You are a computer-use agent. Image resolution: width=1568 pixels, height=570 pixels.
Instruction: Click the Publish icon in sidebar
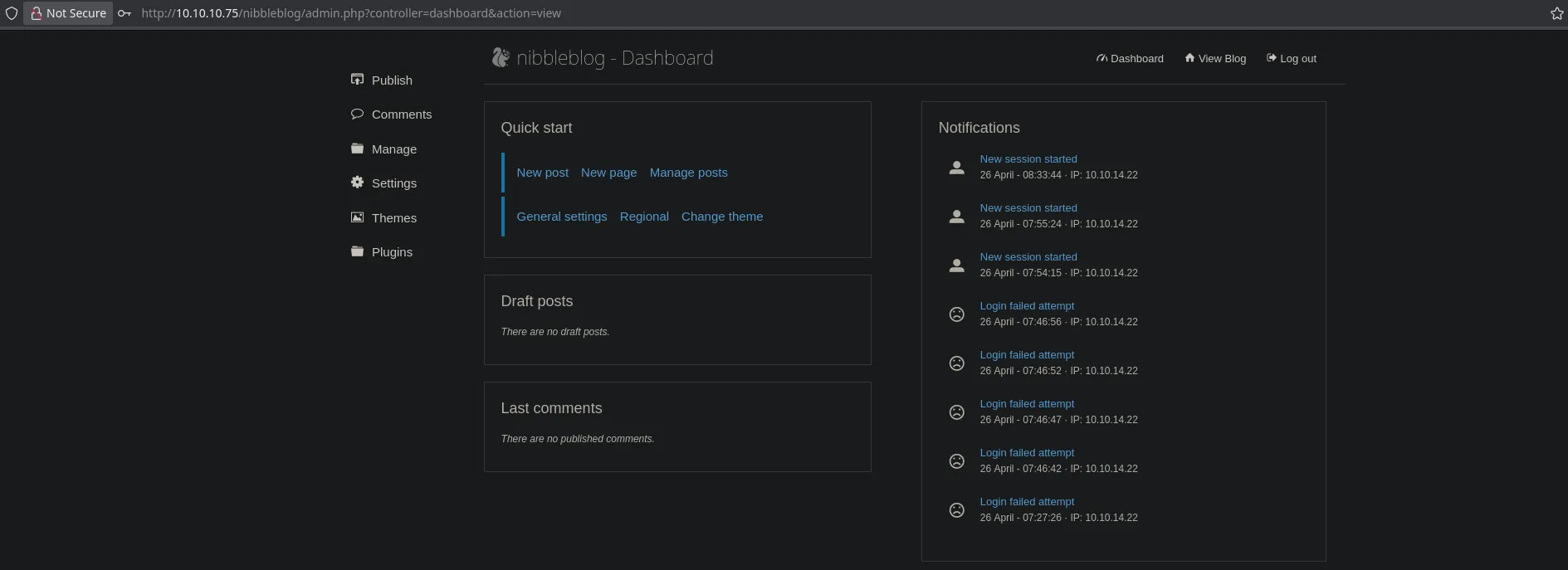[x=357, y=80]
